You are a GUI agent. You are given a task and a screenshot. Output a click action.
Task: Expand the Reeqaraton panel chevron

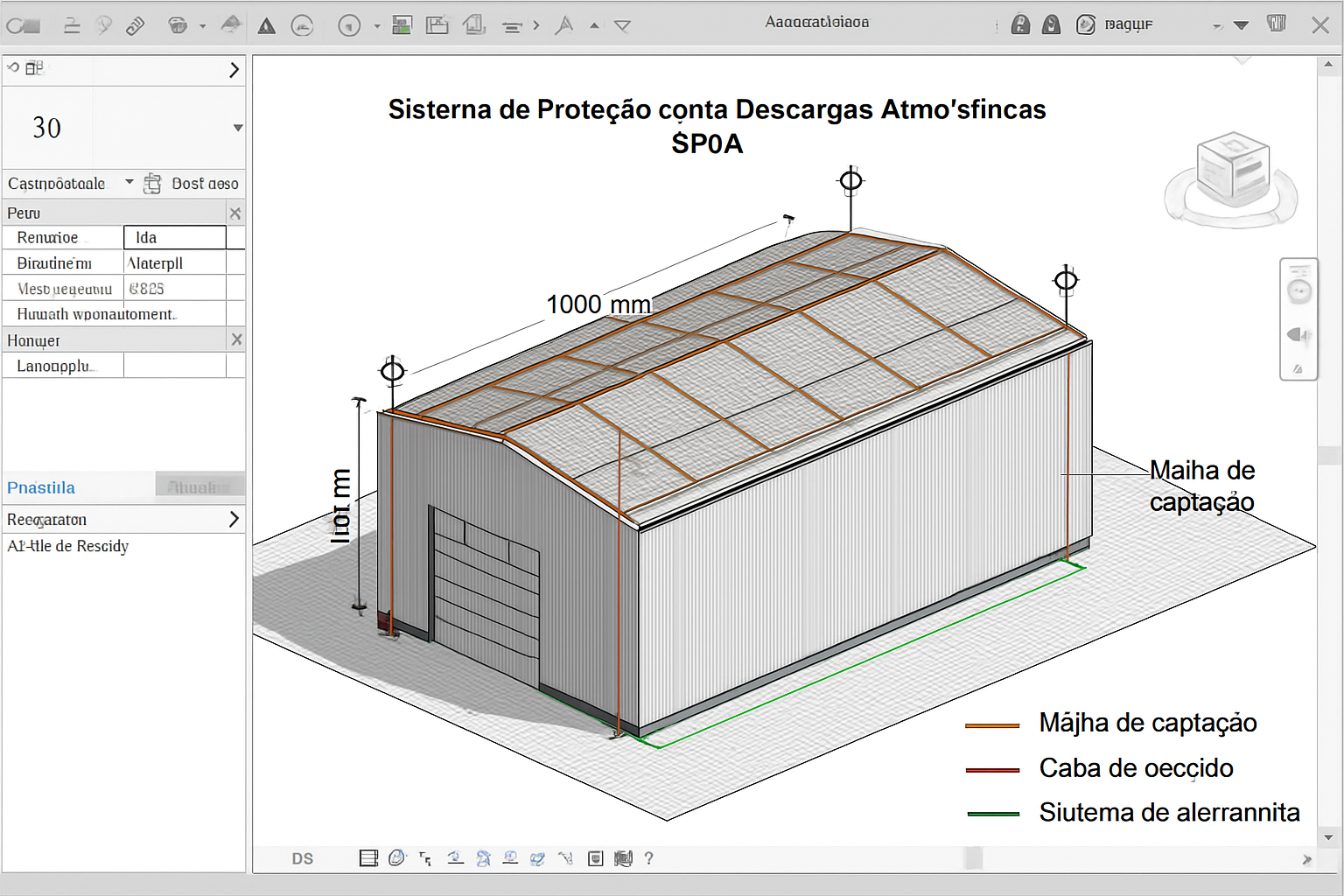pos(234,519)
